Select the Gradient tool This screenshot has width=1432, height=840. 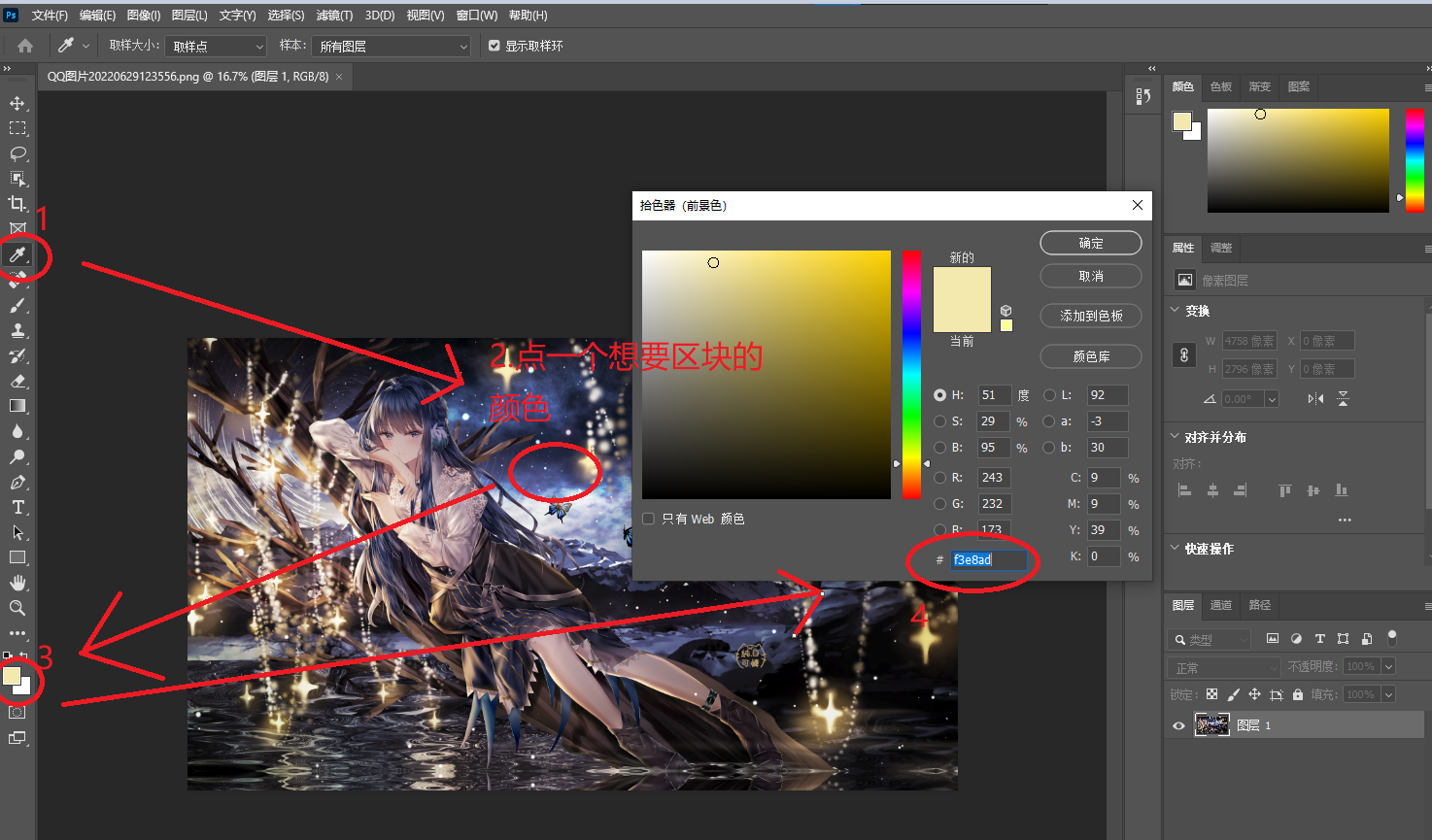17,406
